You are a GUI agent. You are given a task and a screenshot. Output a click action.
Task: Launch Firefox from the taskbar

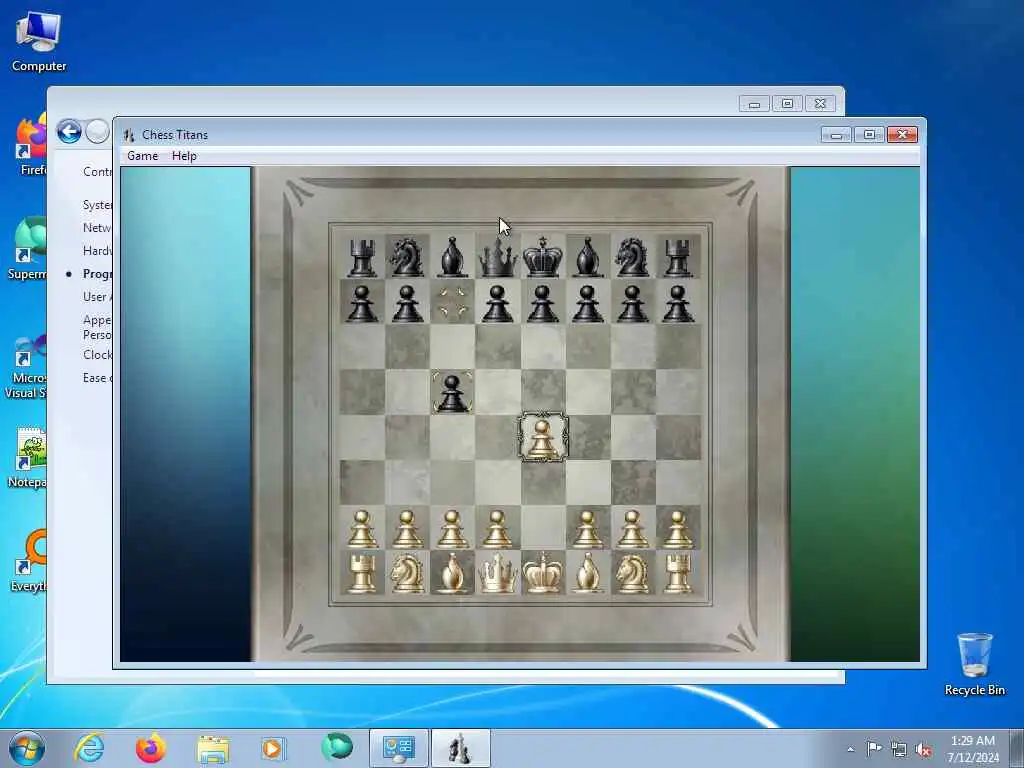150,748
